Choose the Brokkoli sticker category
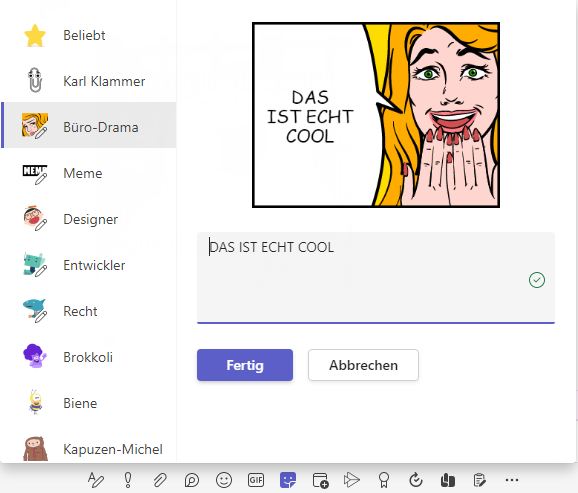Screen dimensions: 578x493 point(89,357)
